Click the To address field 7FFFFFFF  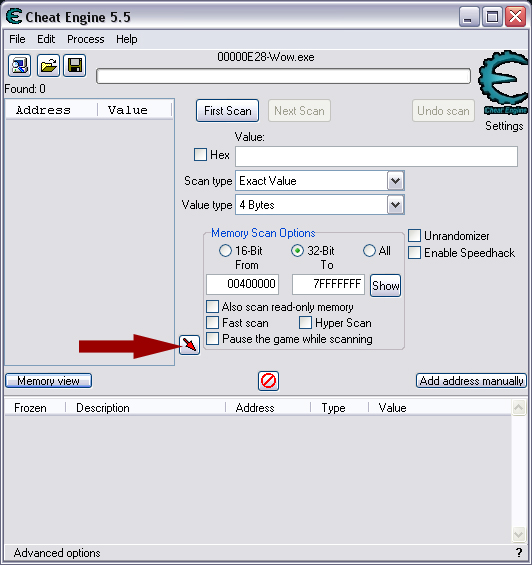point(328,284)
